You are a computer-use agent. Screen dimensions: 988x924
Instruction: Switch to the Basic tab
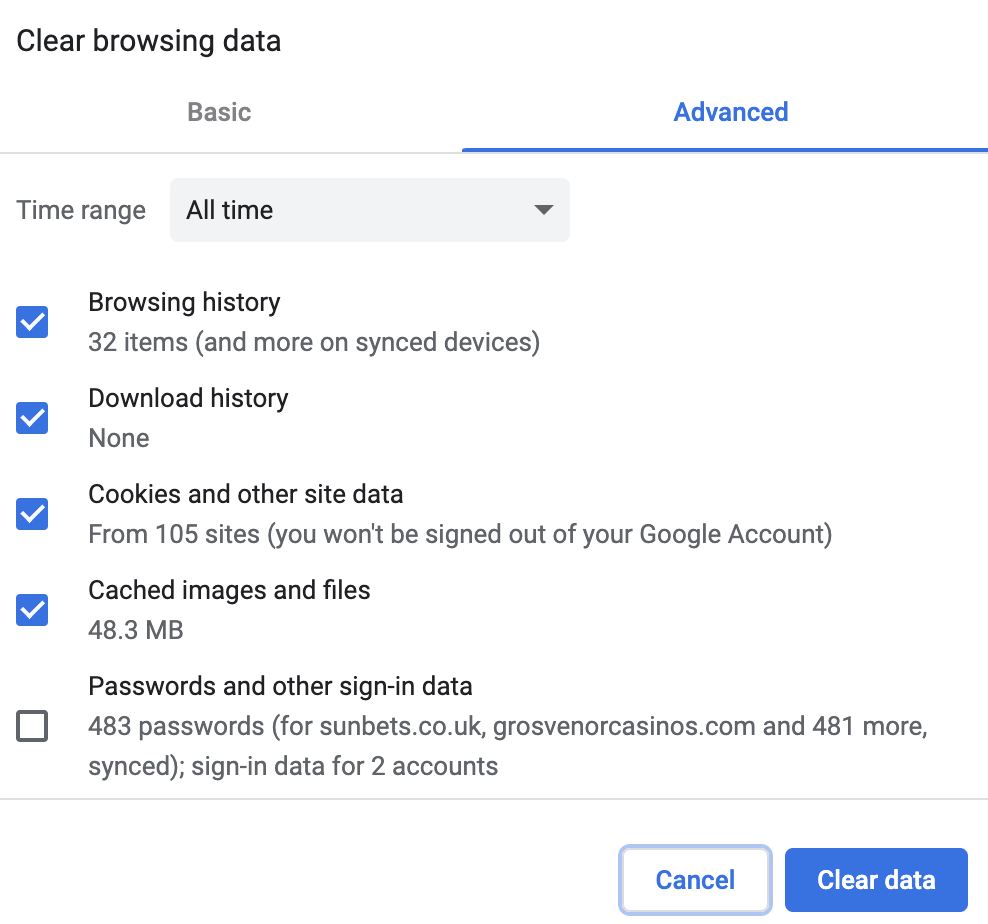pyautogui.click(x=219, y=113)
